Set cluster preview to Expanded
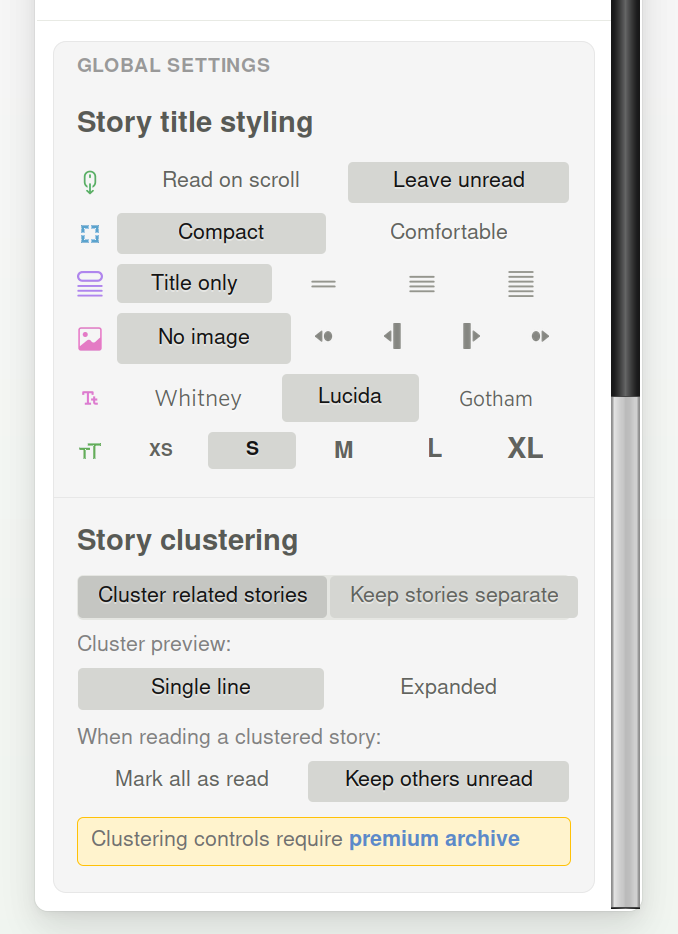The image size is (678, 934). tap(448, 688)
